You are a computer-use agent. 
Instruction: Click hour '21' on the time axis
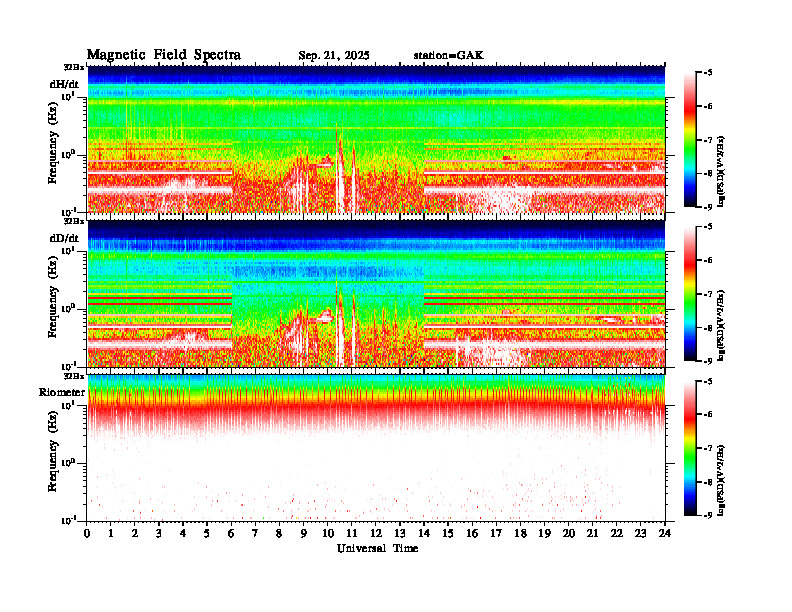pyautogui.click(x=592, y=534)
